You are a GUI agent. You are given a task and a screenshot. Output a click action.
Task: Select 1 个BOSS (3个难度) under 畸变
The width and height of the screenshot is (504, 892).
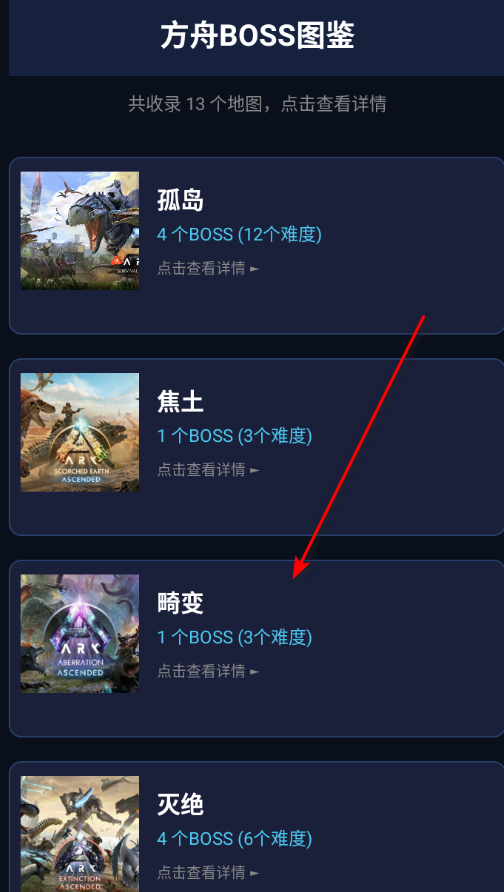click(x=235, y=637)
